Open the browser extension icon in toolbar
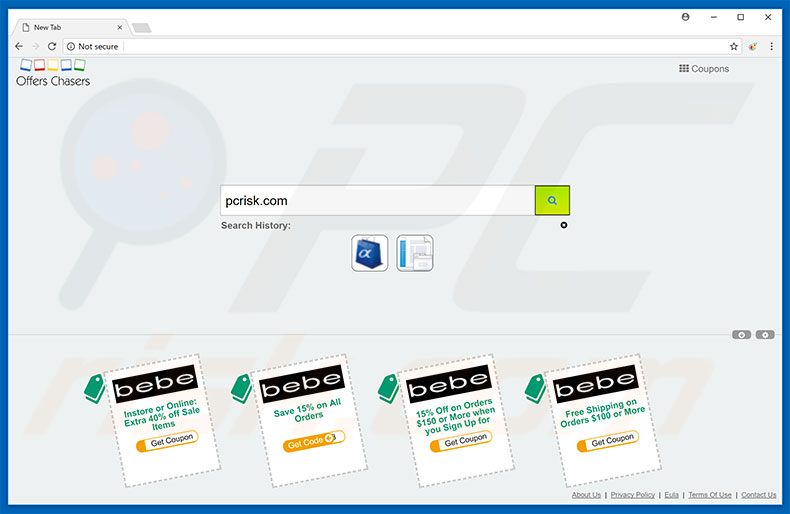This screenshot has width=790, height=514. [753, 46]
